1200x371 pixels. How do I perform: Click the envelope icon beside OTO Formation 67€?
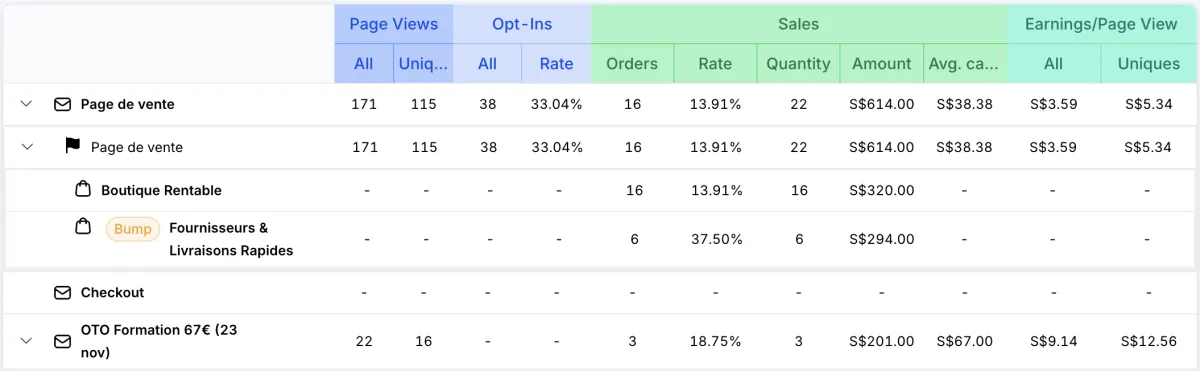click(x=62, y=341)
